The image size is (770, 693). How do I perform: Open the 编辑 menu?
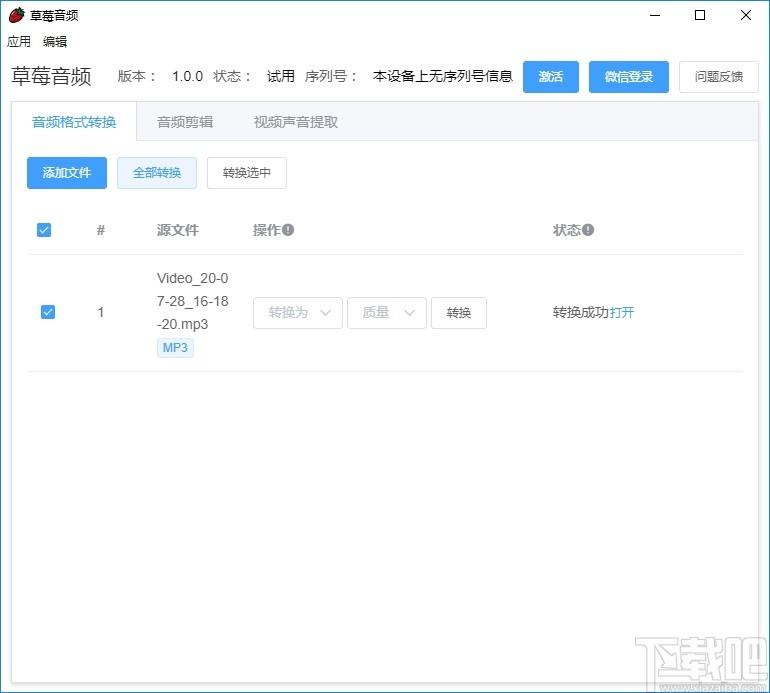(x=55, y=42)
